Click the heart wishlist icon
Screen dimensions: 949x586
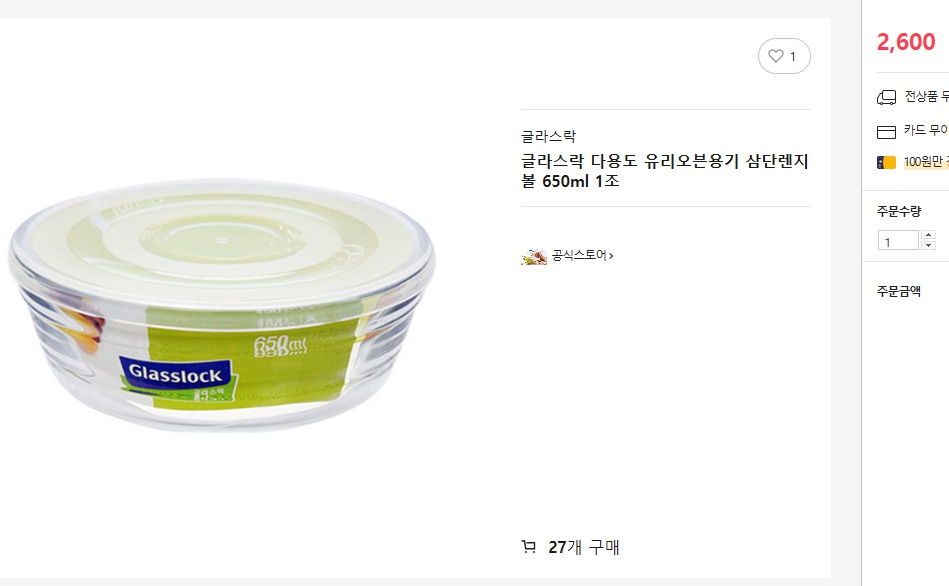[x=776, y=56]
